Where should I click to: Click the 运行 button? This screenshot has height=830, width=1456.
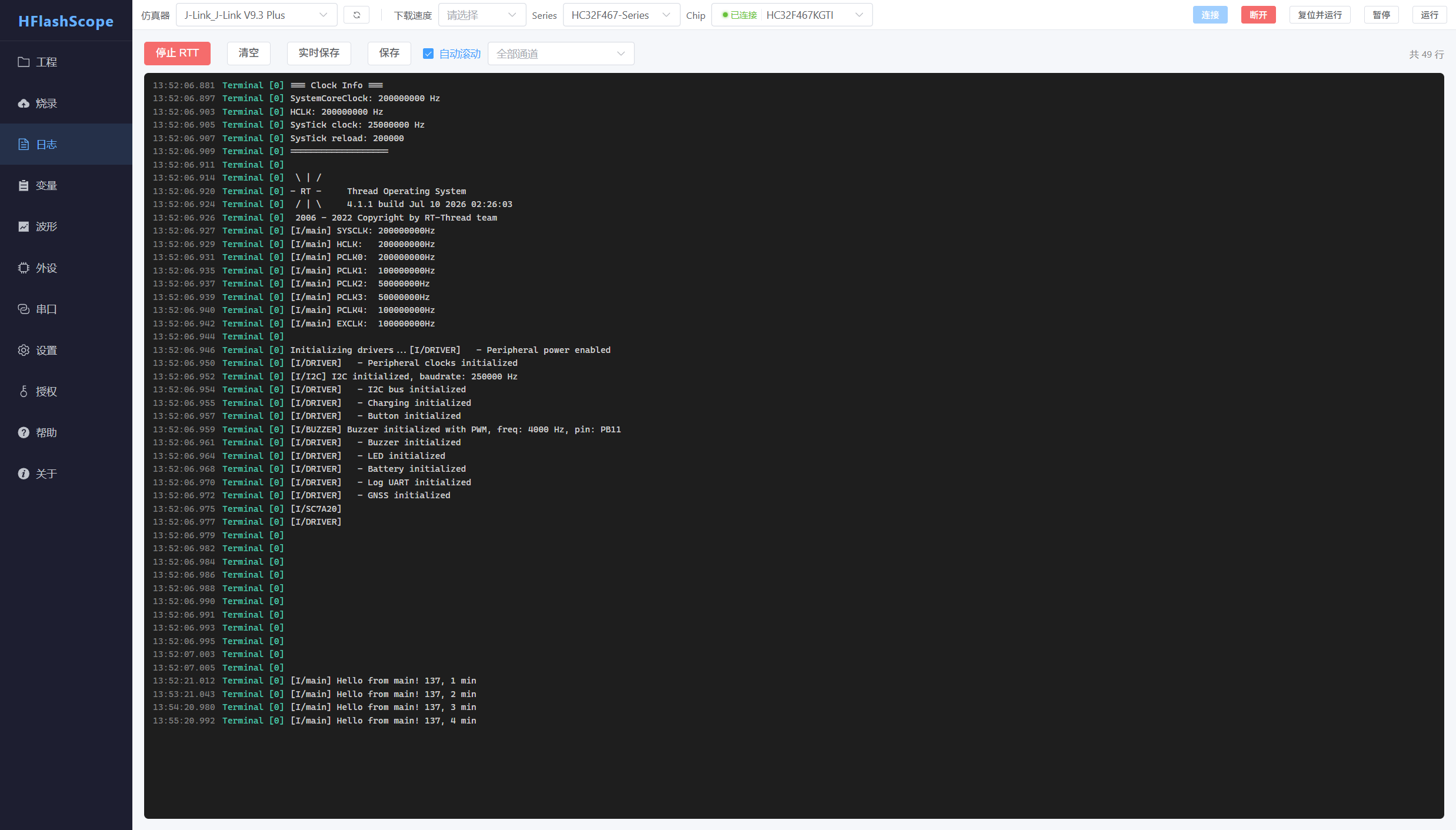tap(1429, 15)
